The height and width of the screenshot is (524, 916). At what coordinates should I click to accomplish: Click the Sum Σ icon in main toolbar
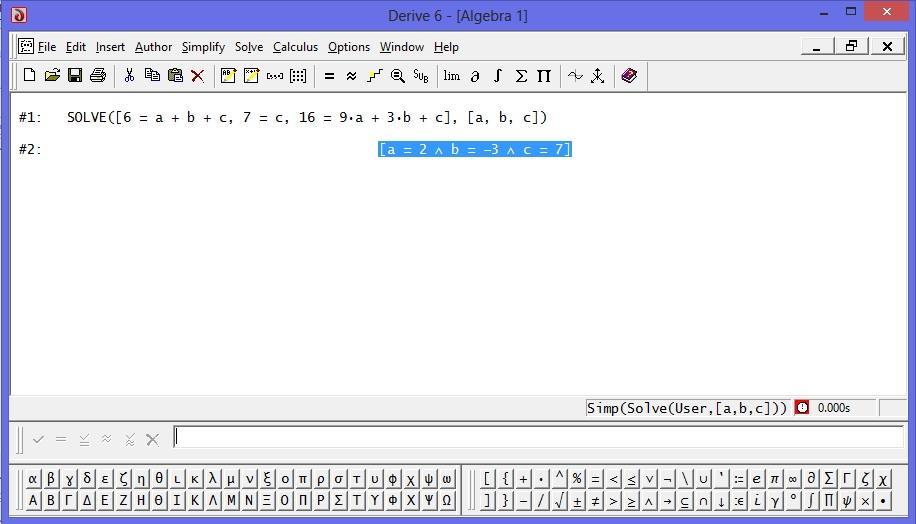pos(521,75)
